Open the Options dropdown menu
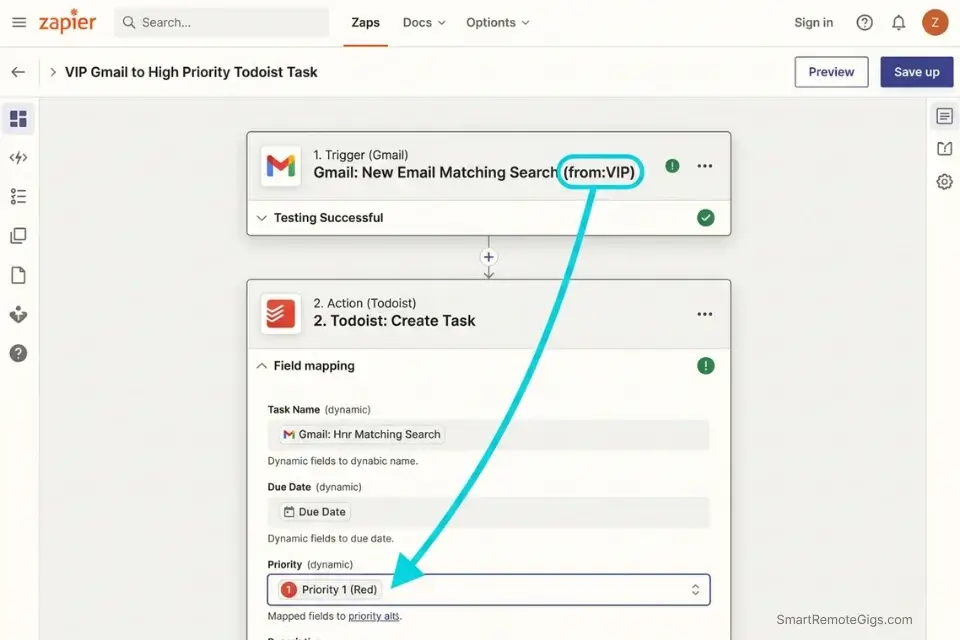Image resolution: width=960 pixels, height=640 pixels. tap(498, 23)
